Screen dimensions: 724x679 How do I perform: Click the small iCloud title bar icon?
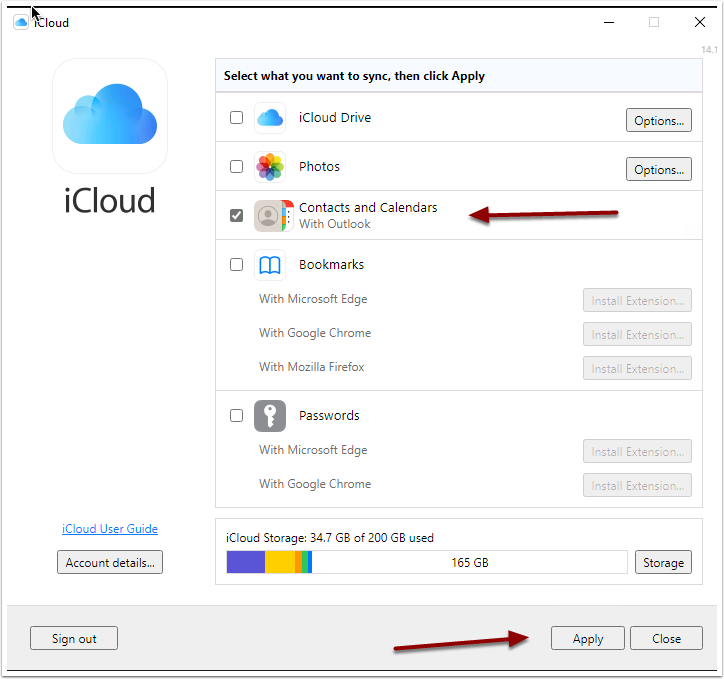point(21,22)
